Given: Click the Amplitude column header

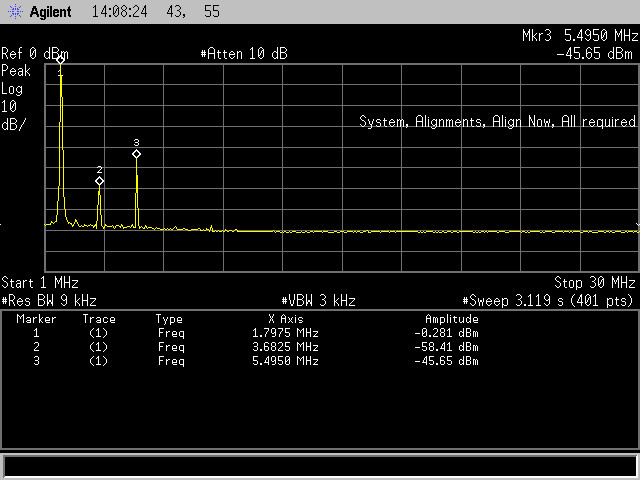Looking at the screenshot, I should coord(452,319).
